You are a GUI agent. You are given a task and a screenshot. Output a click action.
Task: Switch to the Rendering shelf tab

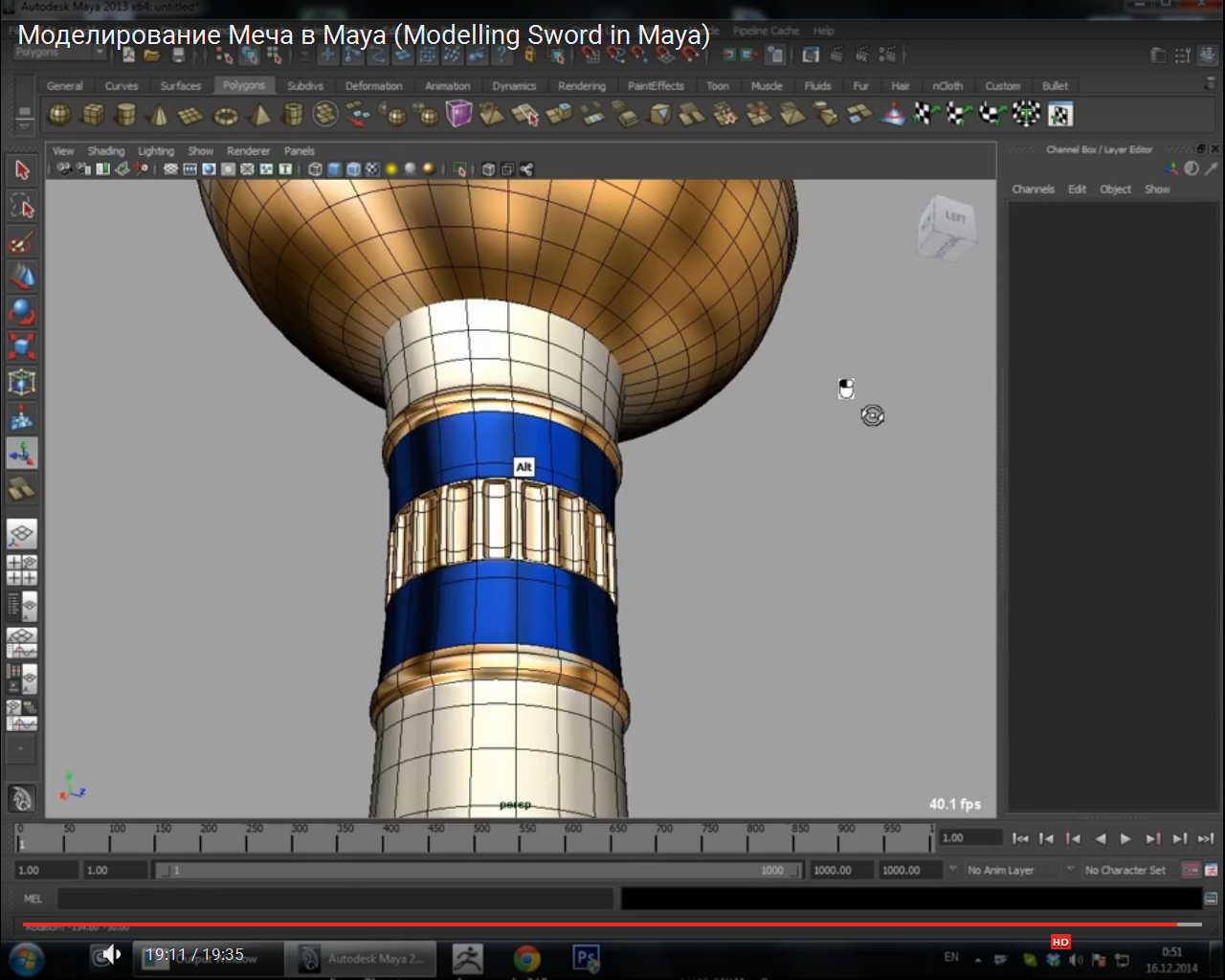click(x=581, y=85)
